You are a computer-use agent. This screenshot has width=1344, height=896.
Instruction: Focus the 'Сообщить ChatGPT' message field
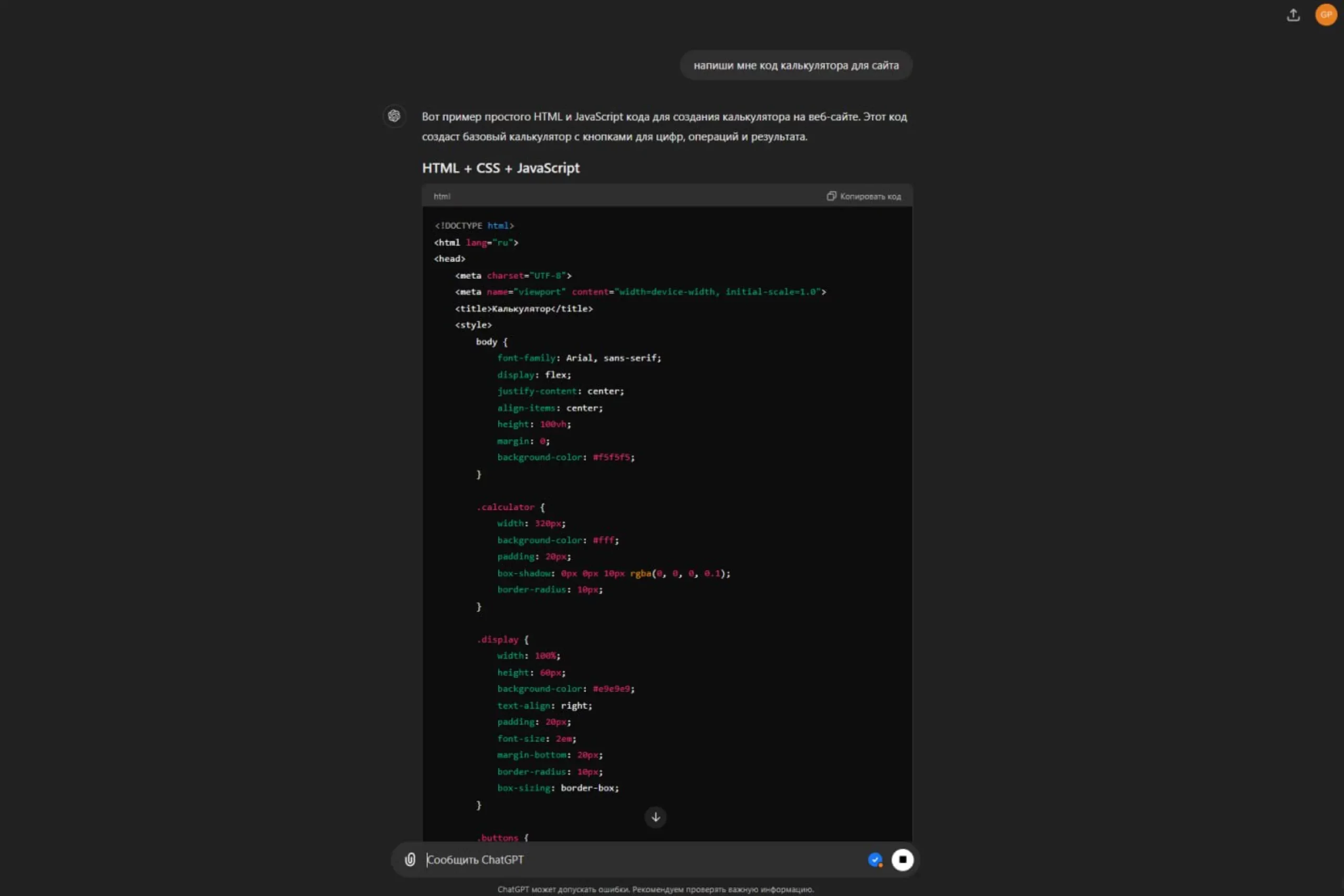coord(628,859)
